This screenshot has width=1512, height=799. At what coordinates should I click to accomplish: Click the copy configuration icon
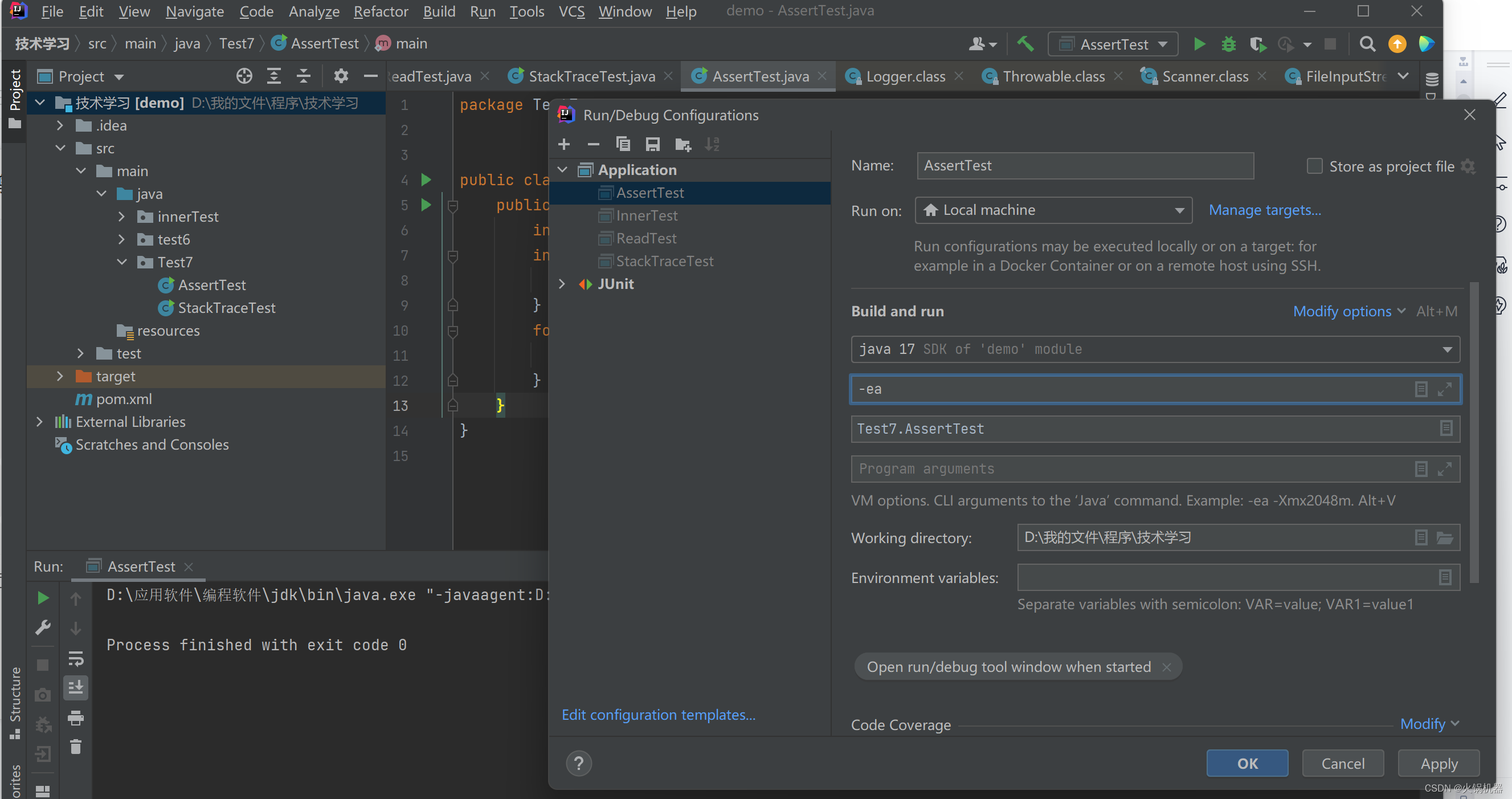coord(622,144)
